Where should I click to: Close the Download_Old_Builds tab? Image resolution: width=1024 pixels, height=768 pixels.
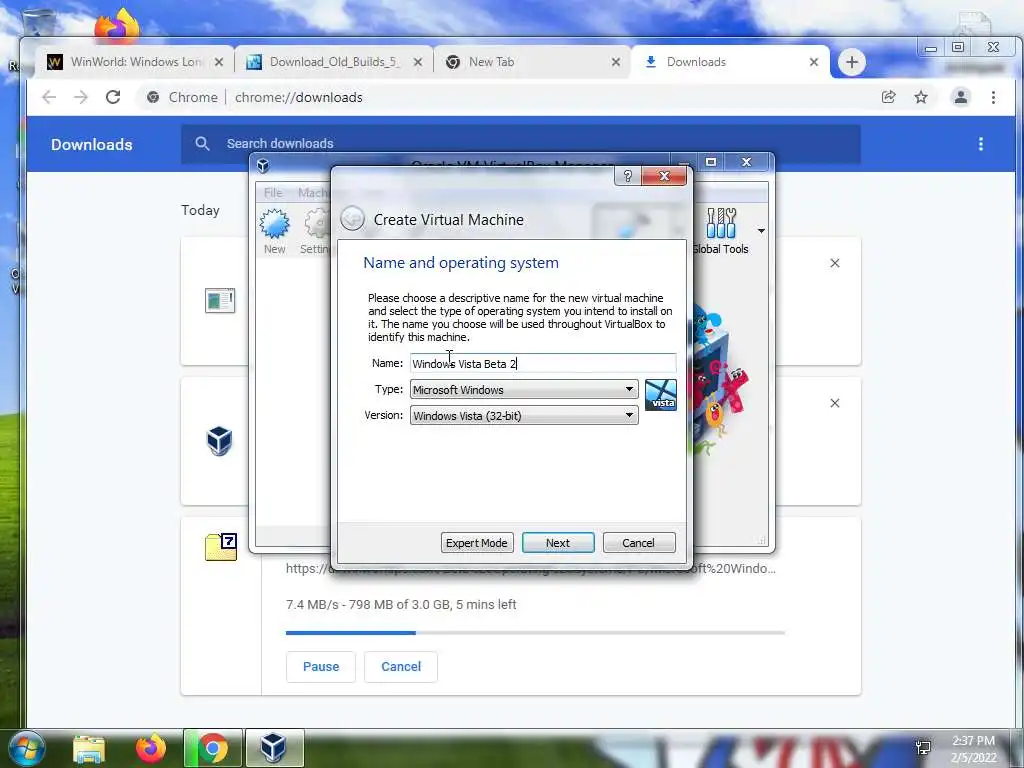pos(418,62)
